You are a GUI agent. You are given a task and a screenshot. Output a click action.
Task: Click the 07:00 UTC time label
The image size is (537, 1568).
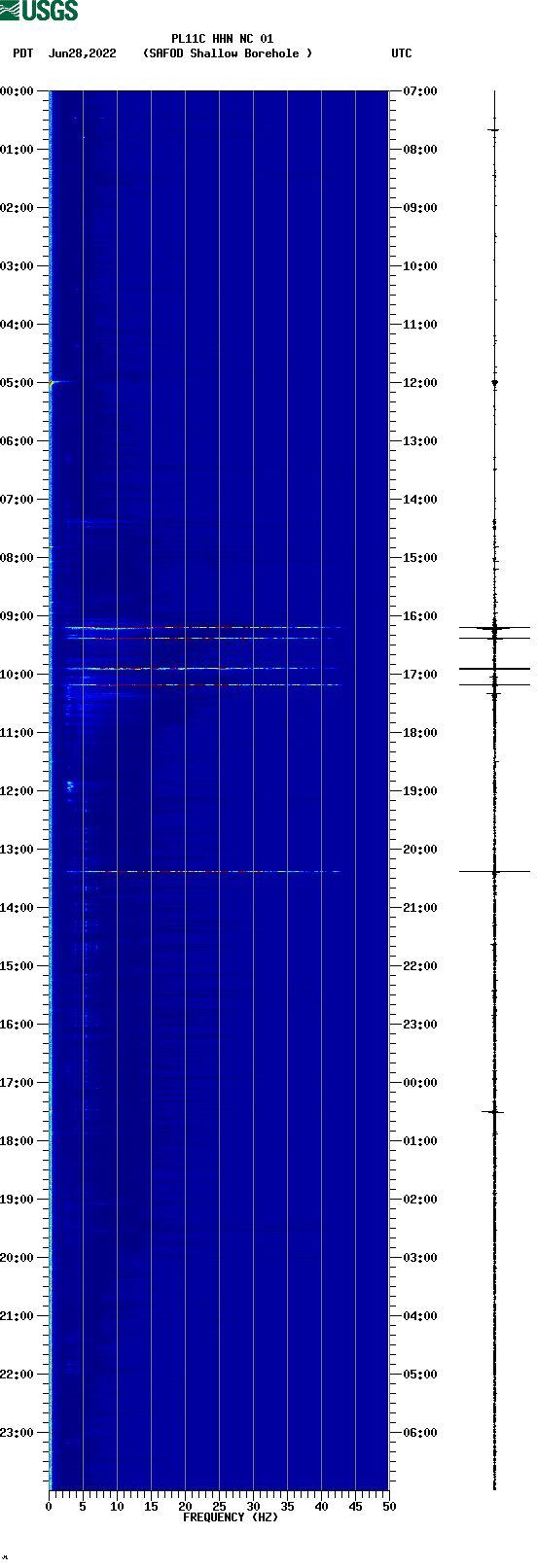pyautogui.click(x=420, y=91)
